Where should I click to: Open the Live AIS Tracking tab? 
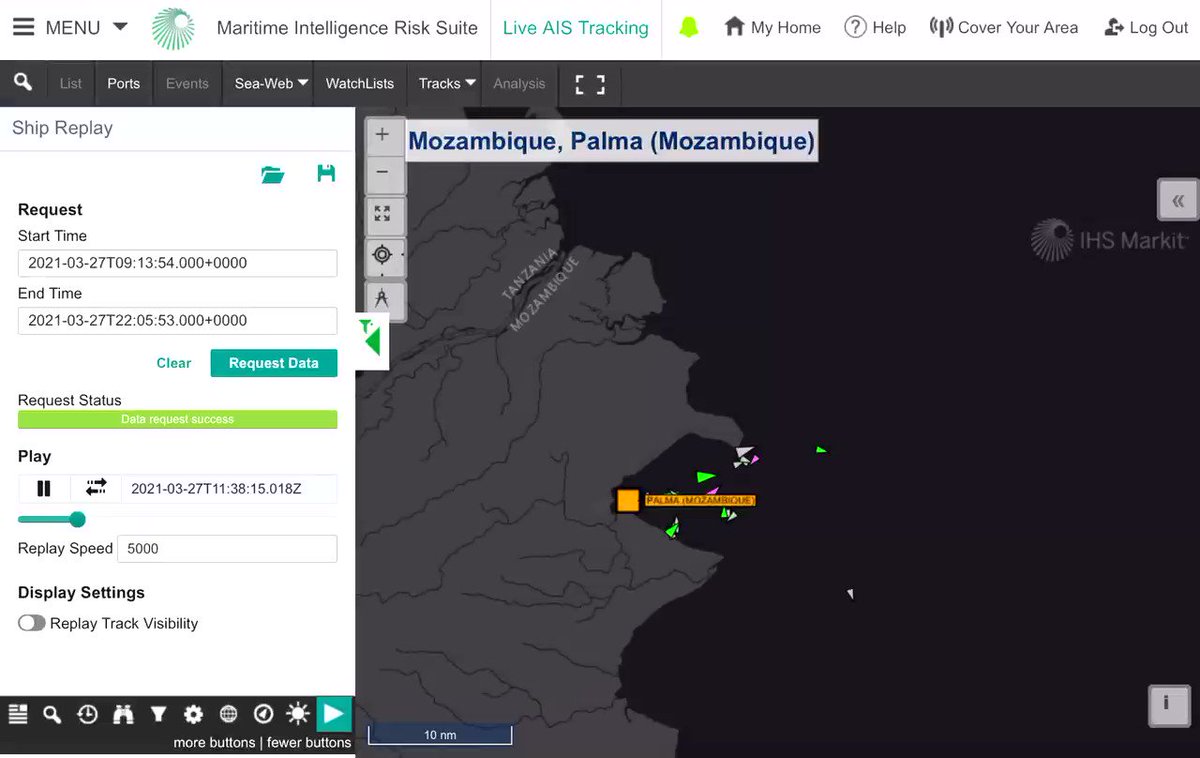[575, 28]
